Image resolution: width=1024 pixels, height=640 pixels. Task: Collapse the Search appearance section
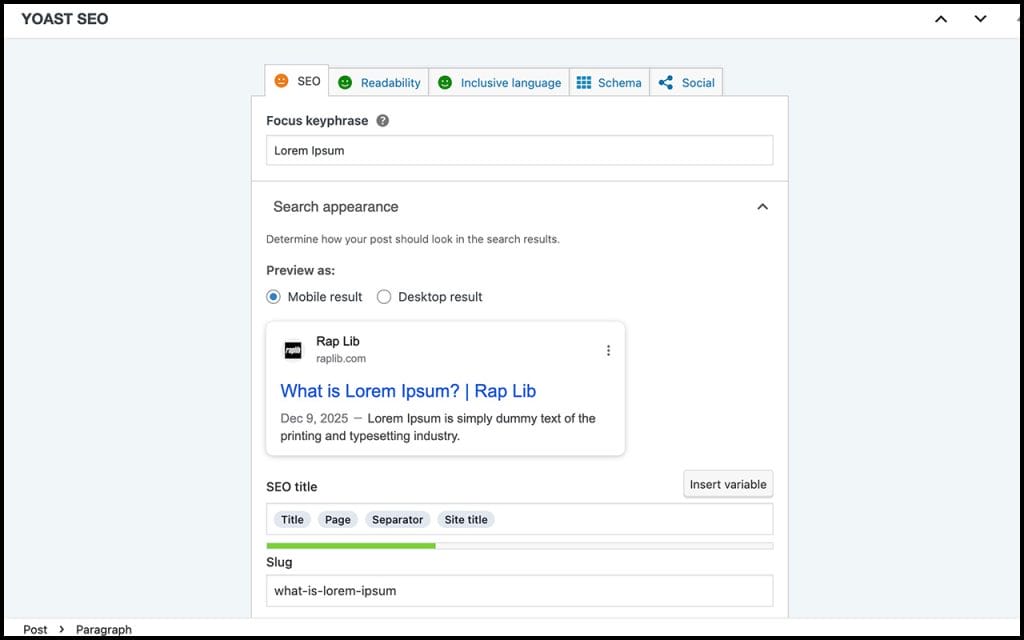[763, 206]
